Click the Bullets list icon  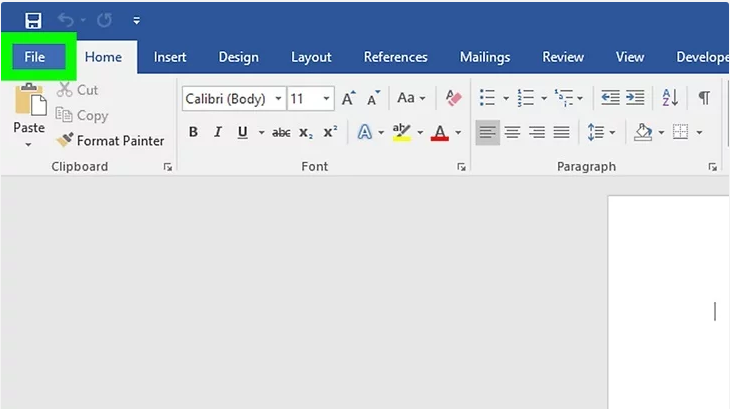pyautogui.click(x=487, y=98)
